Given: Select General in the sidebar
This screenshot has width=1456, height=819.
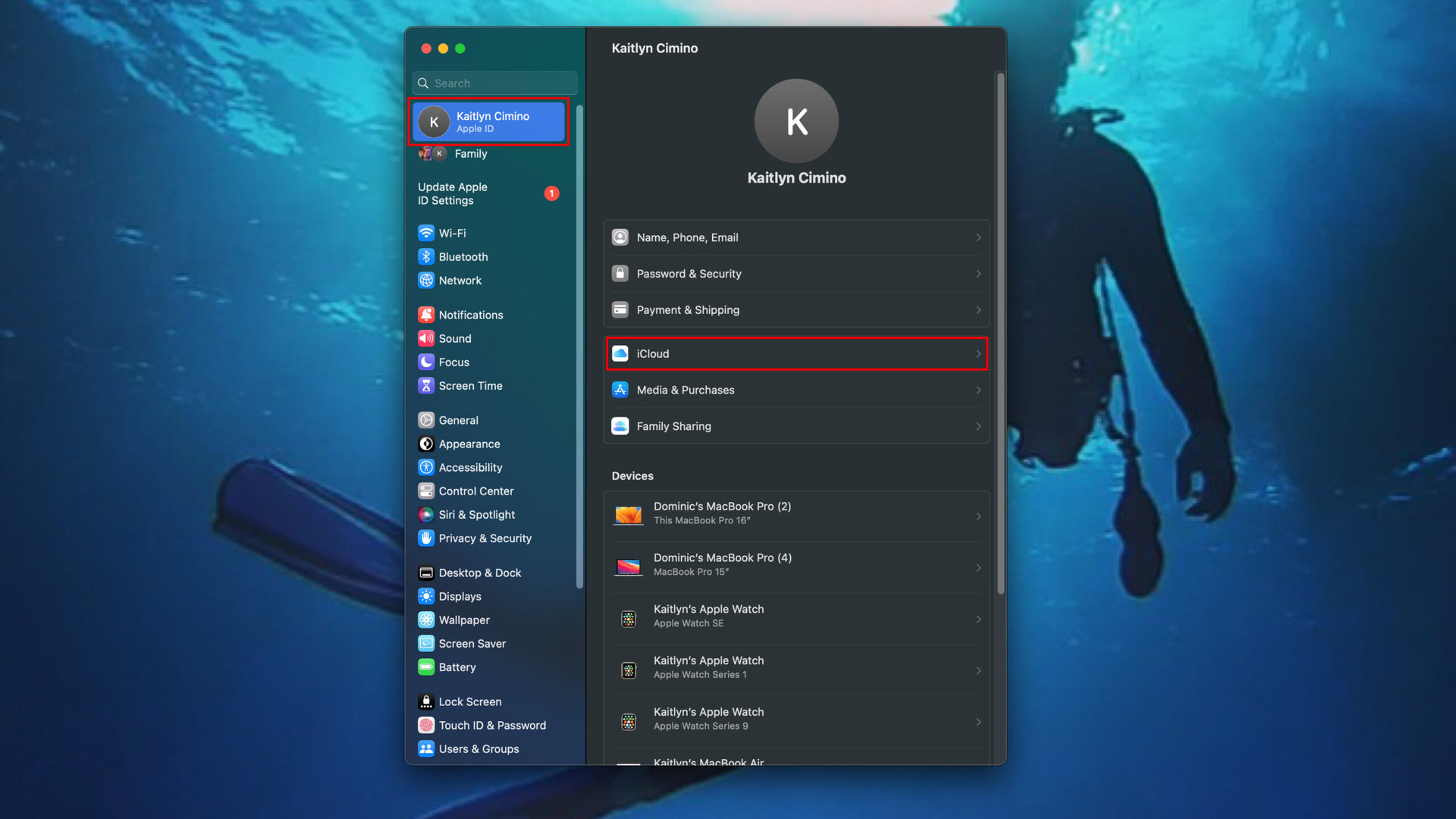Looking at the screenshot, I should pos(458,420).
